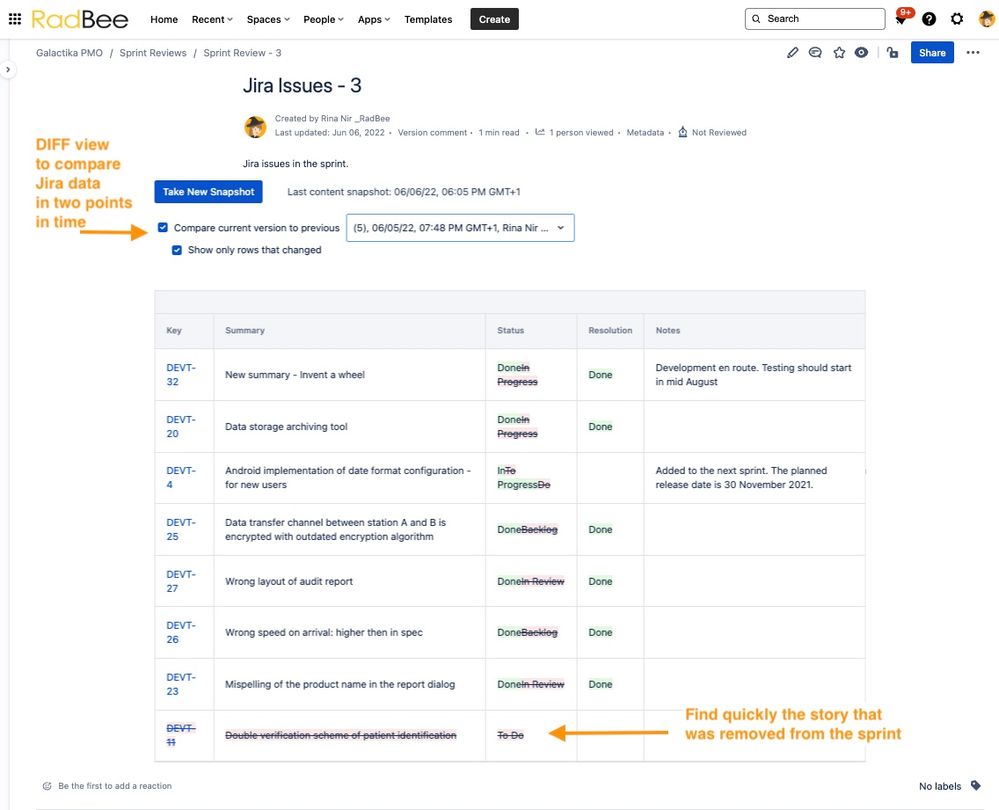Click in the Search field

pyautogui.click(x=815, y=19)
